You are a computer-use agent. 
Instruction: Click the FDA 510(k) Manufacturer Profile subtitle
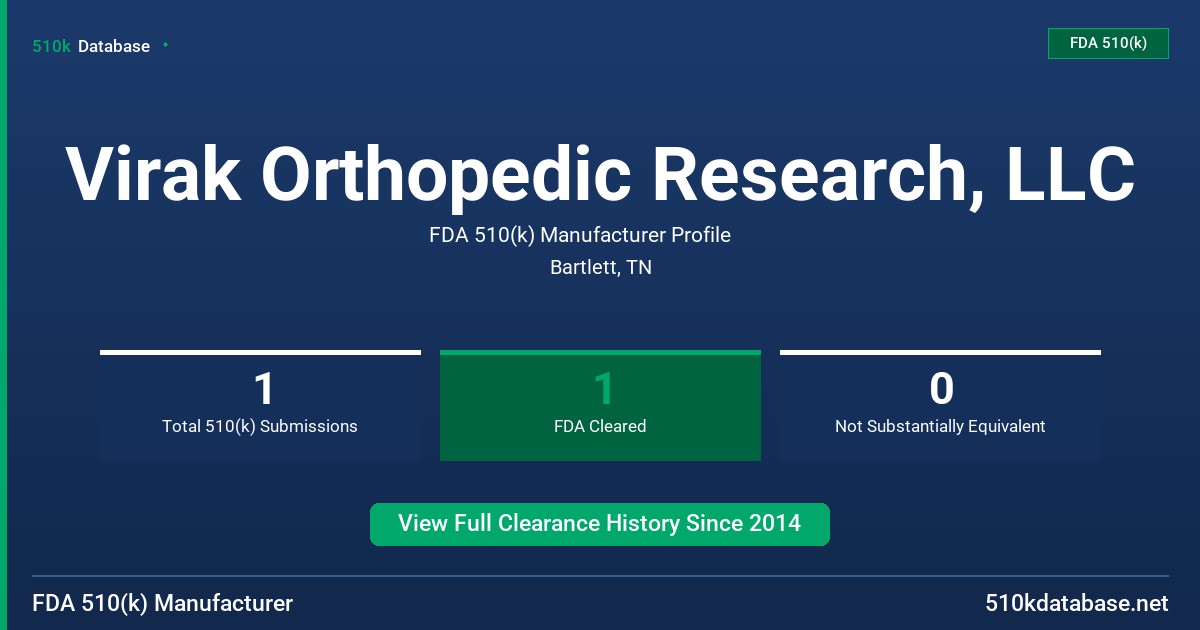click(x=580, y=235)
